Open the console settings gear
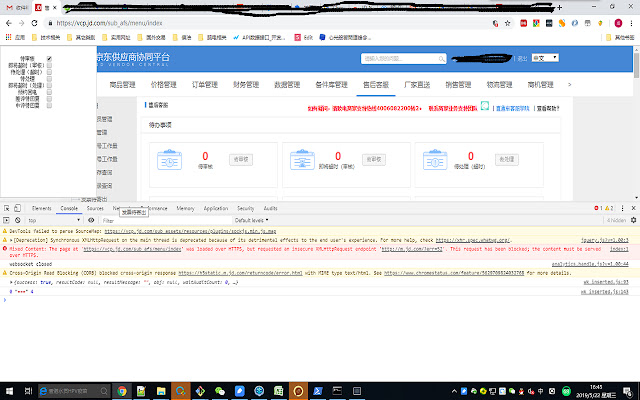This screenshot has height=400, width=640. coord(633,220)
